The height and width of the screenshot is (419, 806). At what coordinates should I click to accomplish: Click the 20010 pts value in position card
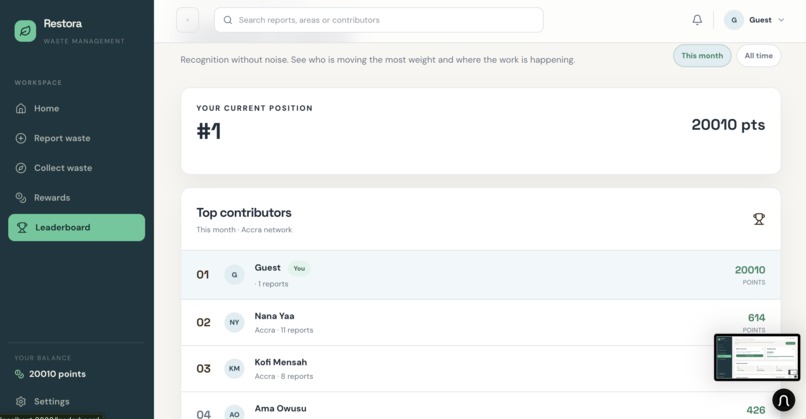[x=728, y=125]
